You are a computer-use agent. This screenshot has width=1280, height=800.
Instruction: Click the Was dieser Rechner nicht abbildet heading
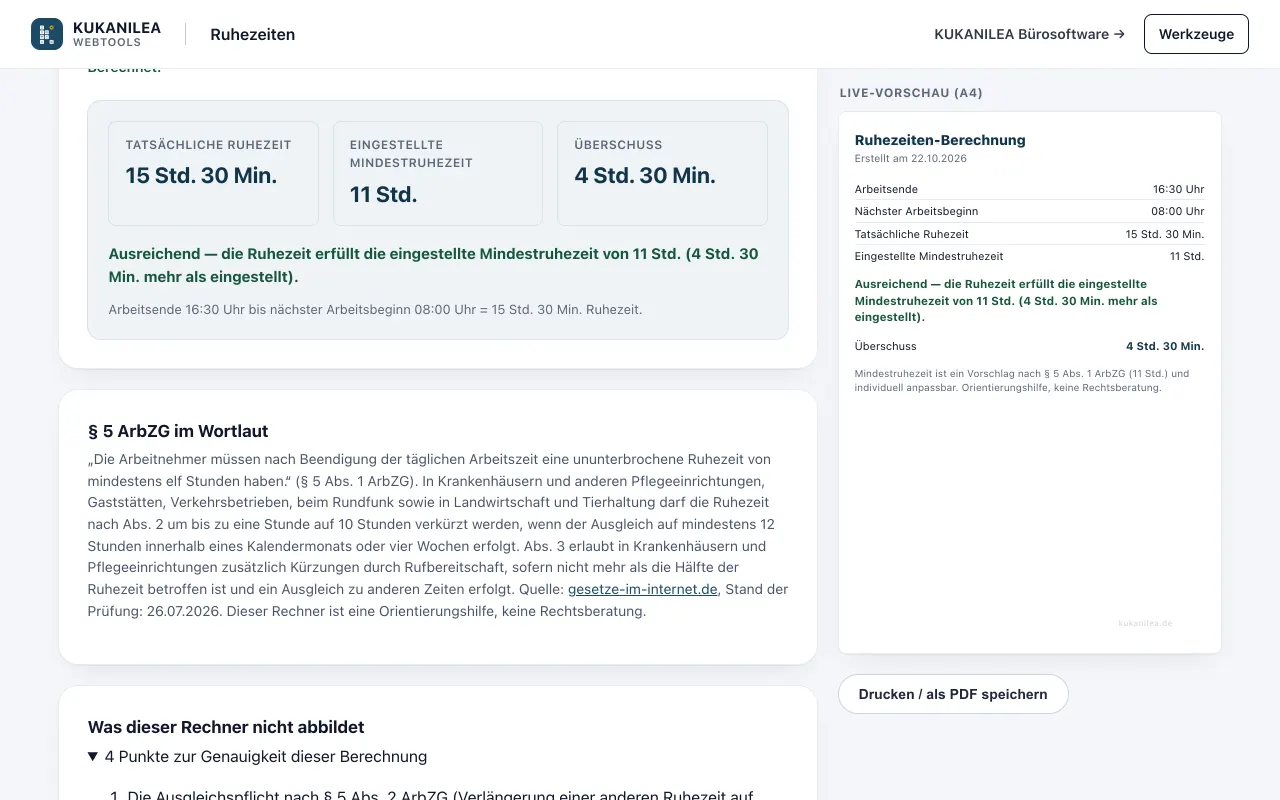226,727
